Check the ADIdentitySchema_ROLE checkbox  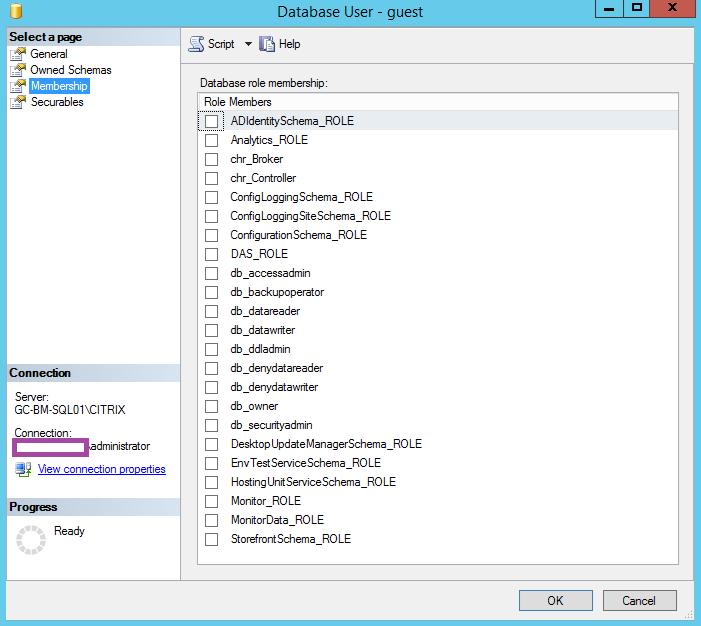(x=211, y=121)
